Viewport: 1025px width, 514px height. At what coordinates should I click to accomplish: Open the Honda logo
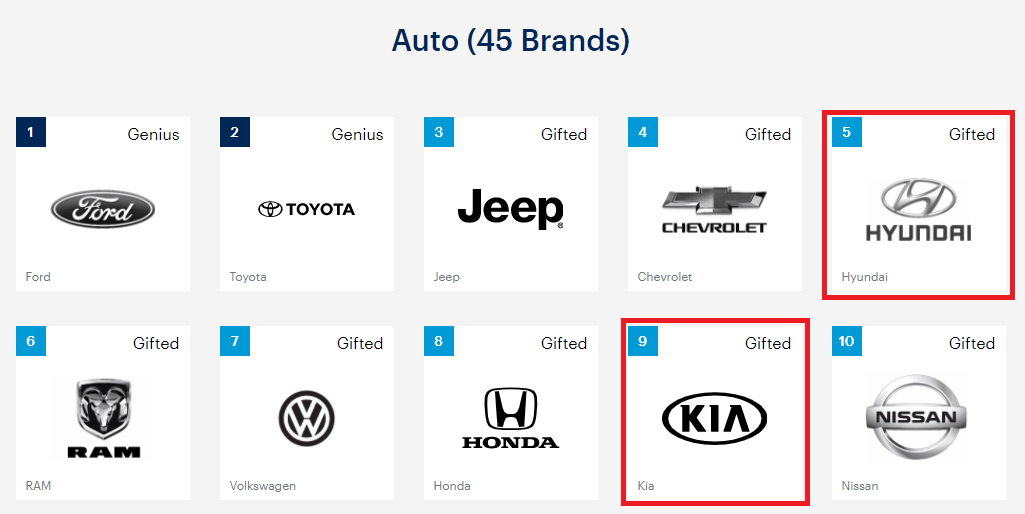511,418
